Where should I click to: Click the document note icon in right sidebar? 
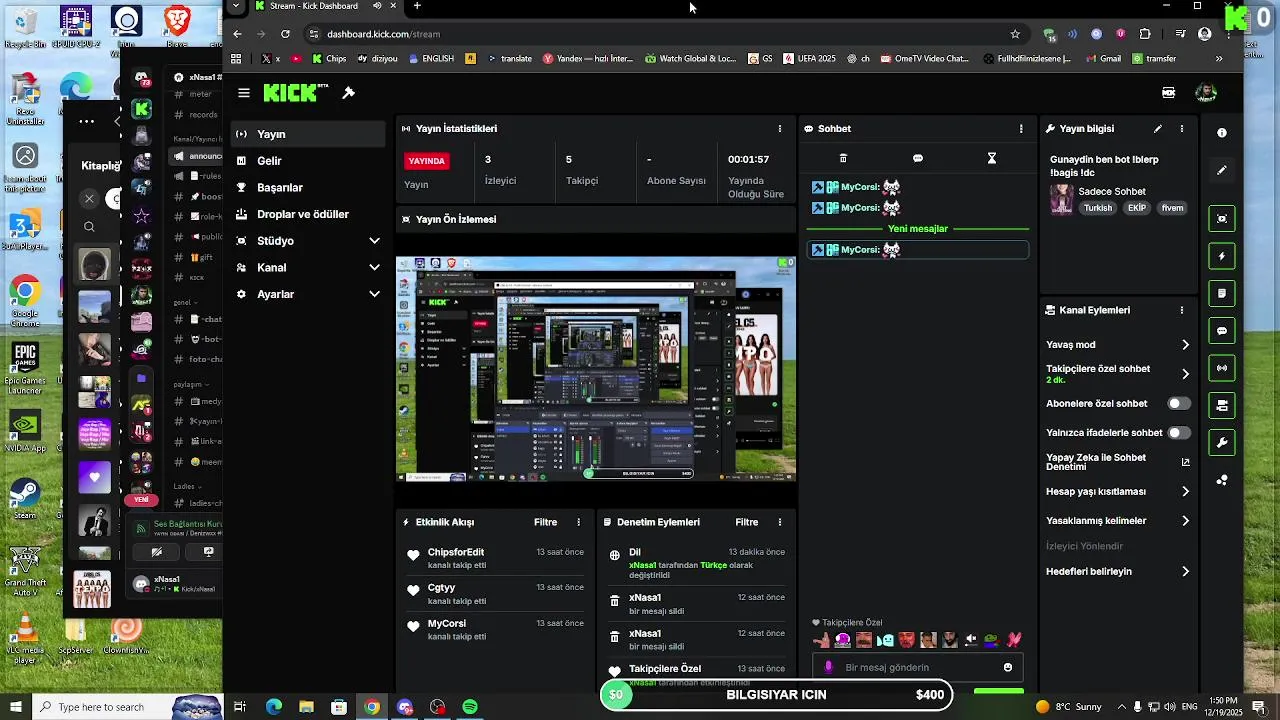[x=1222, y=293]
